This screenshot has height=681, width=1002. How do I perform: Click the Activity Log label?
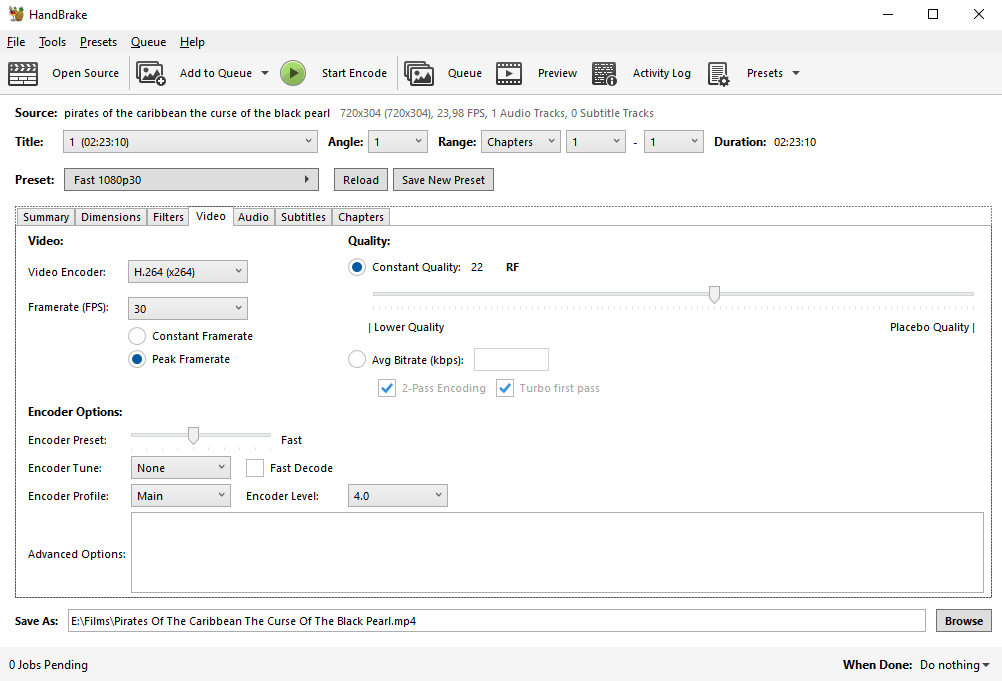point(661,73)
